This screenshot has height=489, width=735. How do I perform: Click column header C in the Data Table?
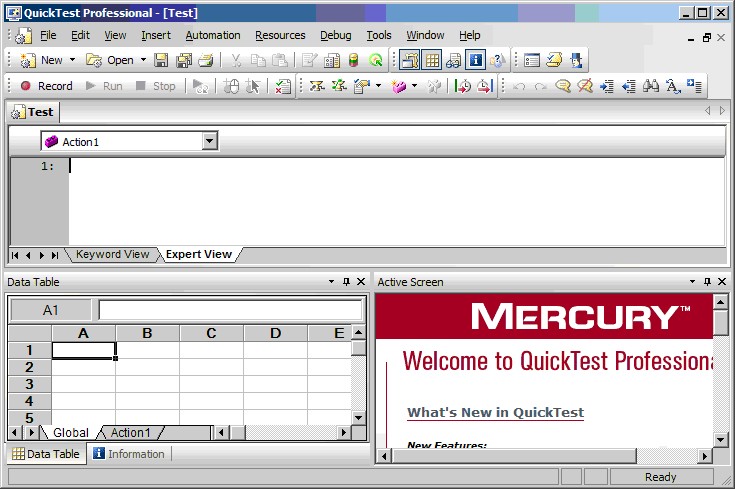(x=211, y=333)
